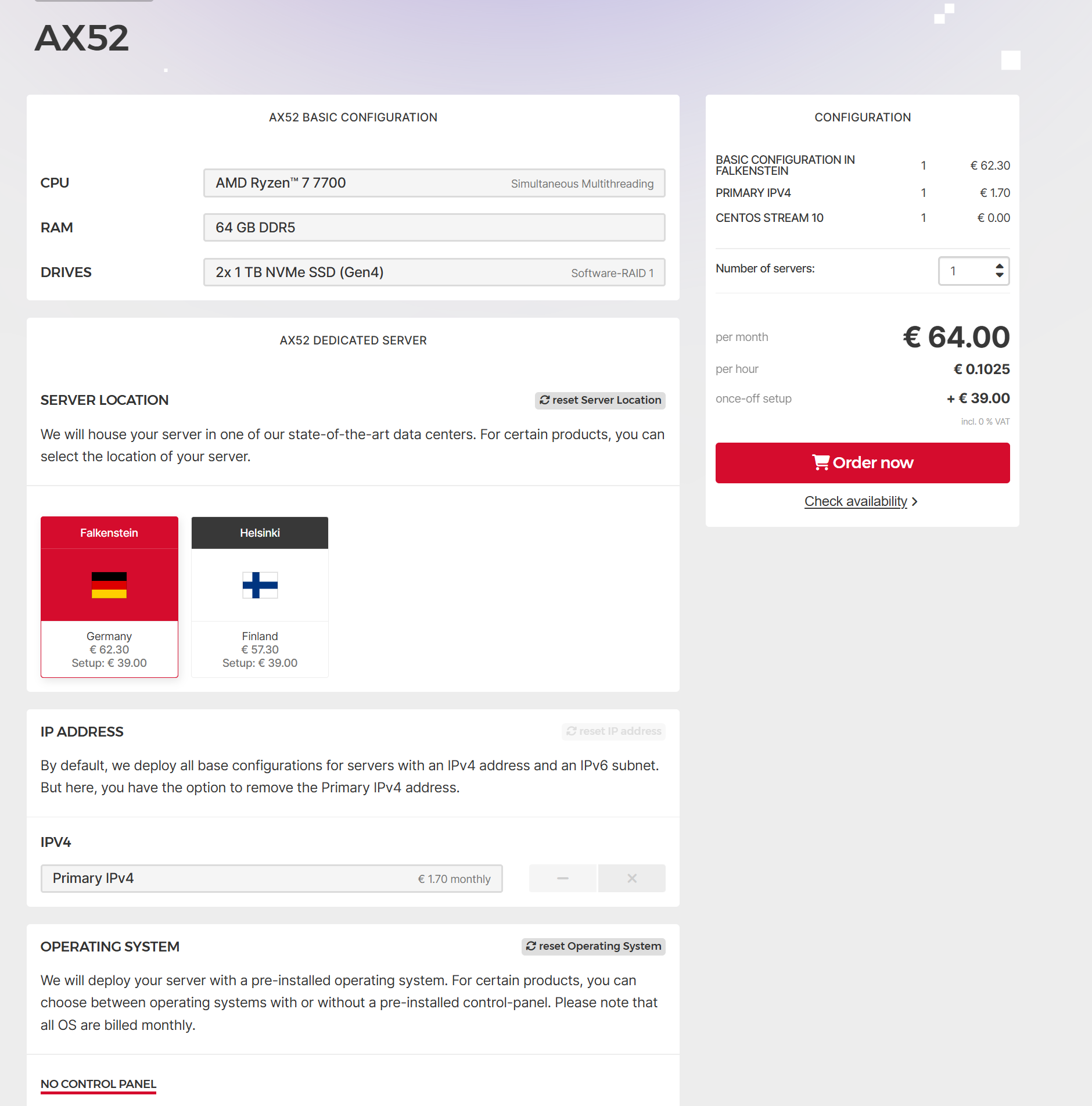Select the Falkenstein location card
This screenshot has height=1106, width=1092.
coord(109,597)
